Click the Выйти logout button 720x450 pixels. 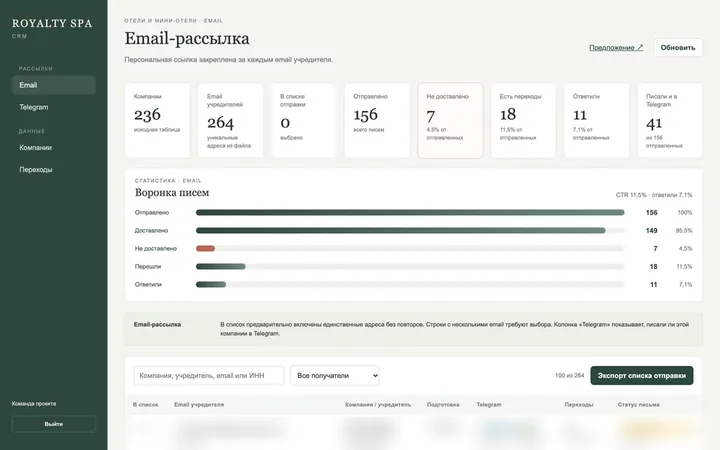pyautogui.click(x=53, y=424)
